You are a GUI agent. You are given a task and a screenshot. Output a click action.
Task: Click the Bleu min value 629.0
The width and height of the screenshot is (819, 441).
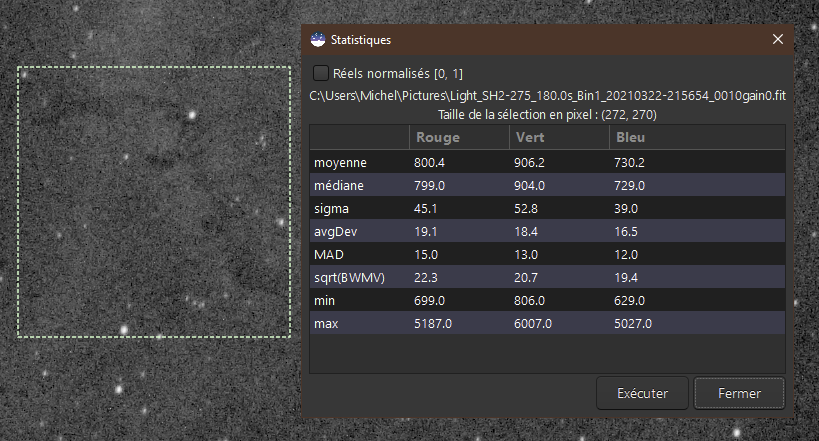click(629, 300)
